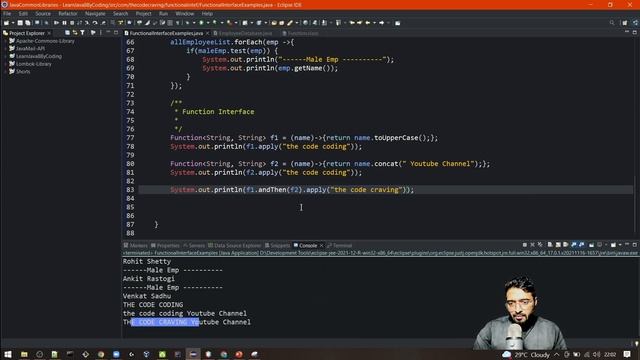Expand the Lombok-Library project

pos(6,64)
